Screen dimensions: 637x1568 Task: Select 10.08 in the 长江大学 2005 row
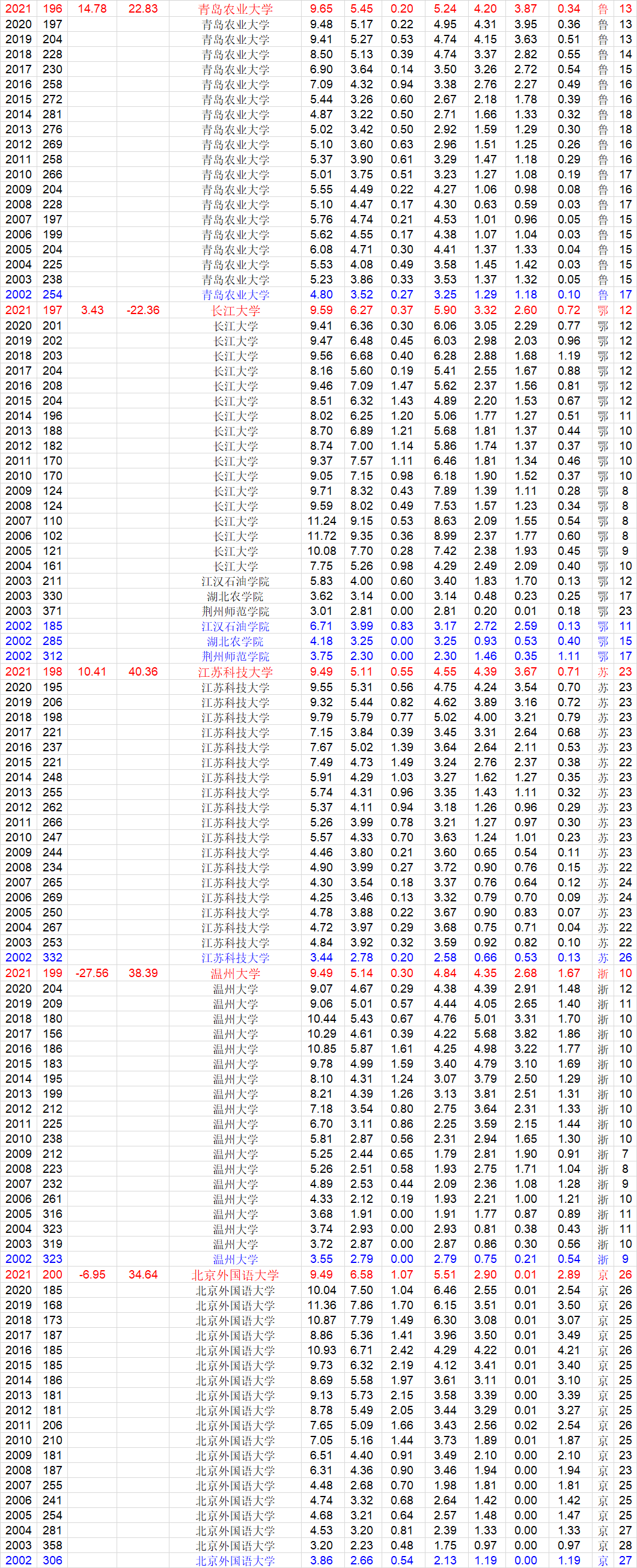322,551
